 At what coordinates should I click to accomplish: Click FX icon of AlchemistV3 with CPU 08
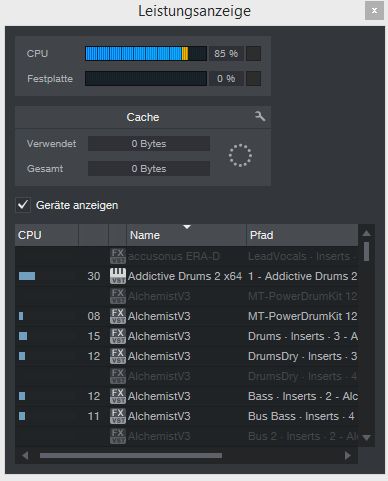[118, 316]
